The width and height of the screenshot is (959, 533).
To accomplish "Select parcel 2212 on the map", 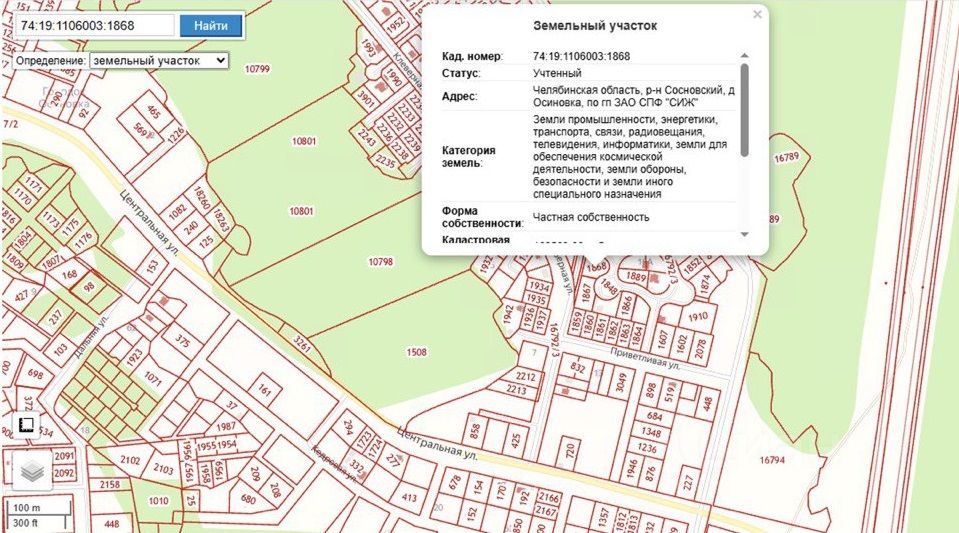I will pos(525,377).
